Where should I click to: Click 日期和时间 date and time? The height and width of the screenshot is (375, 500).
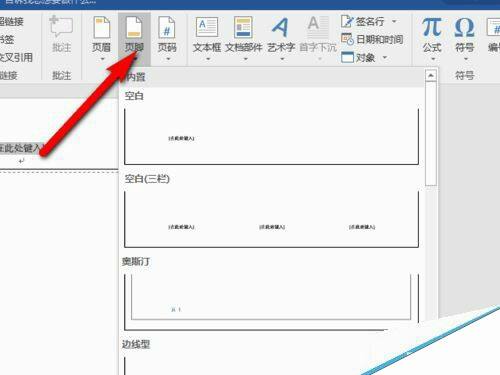tap(372, 39)
